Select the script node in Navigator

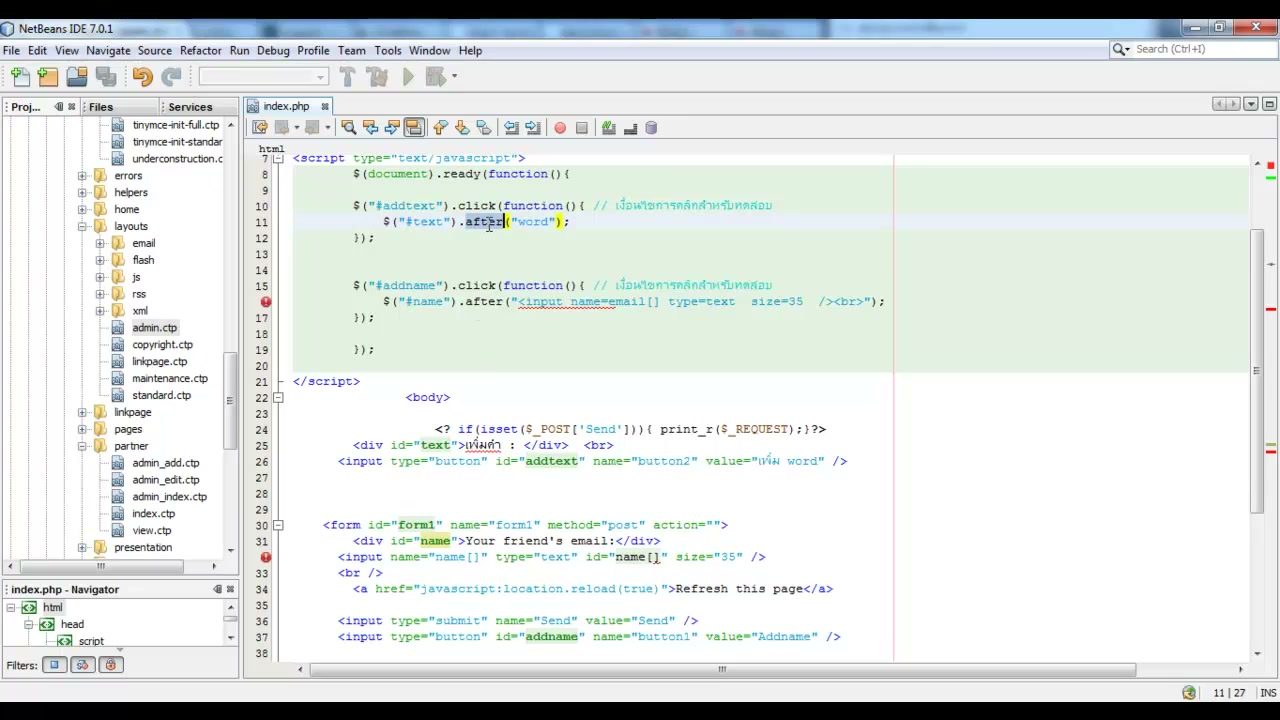click(91, 641)
